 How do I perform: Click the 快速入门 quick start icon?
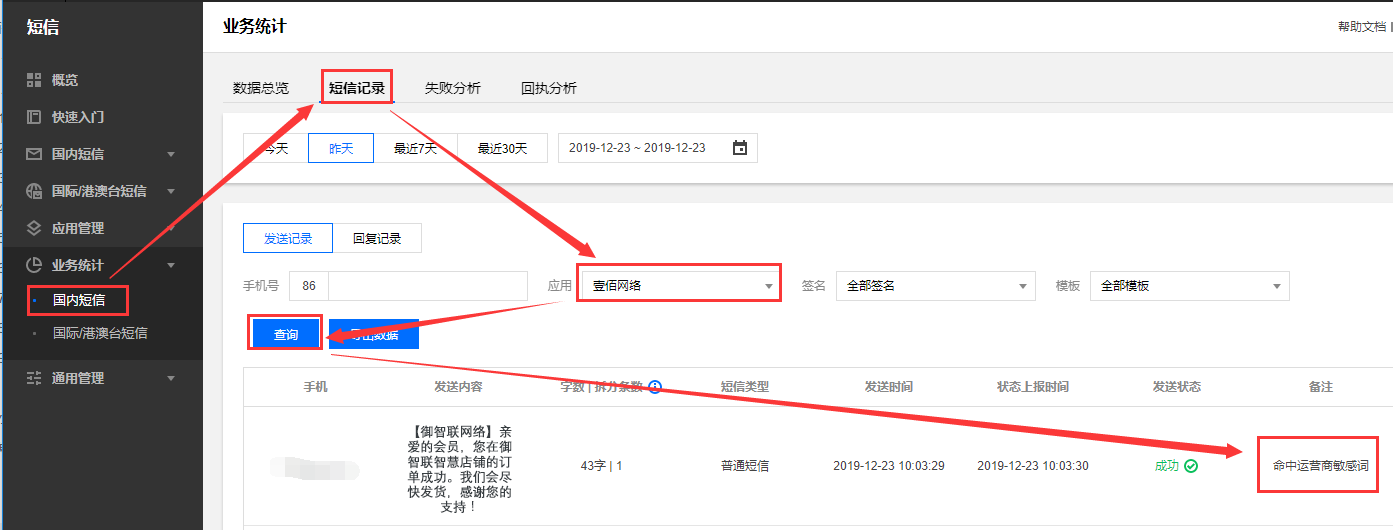click(x=34, y=117)
